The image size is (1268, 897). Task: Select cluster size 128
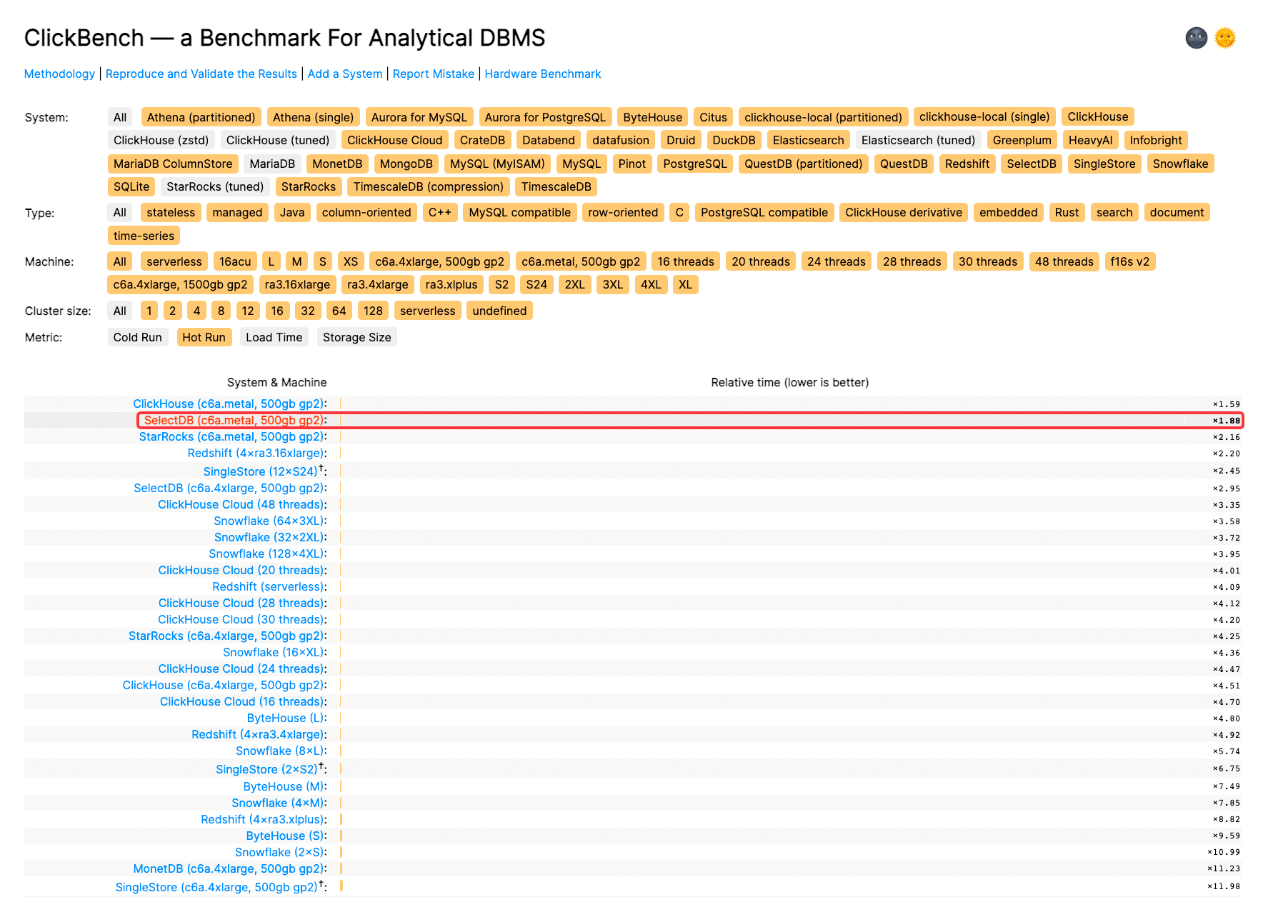(373, 311)
